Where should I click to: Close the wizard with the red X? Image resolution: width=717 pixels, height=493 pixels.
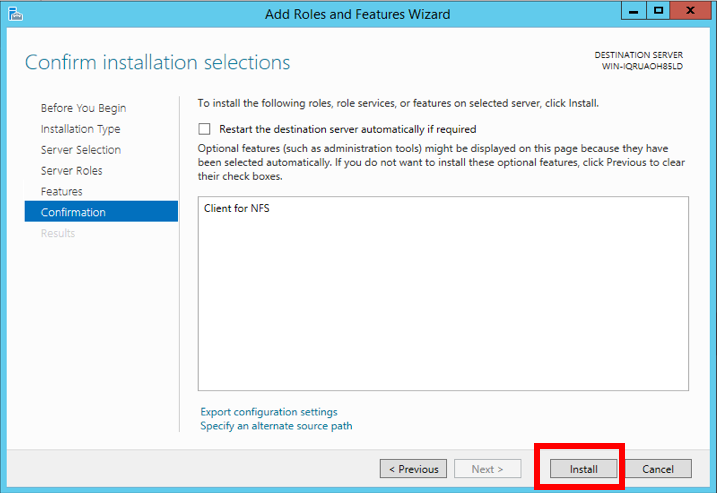click(690, 11)
